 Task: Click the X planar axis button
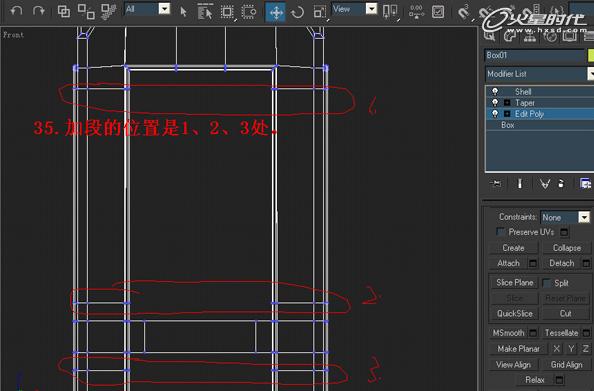(x=556, y=349)
